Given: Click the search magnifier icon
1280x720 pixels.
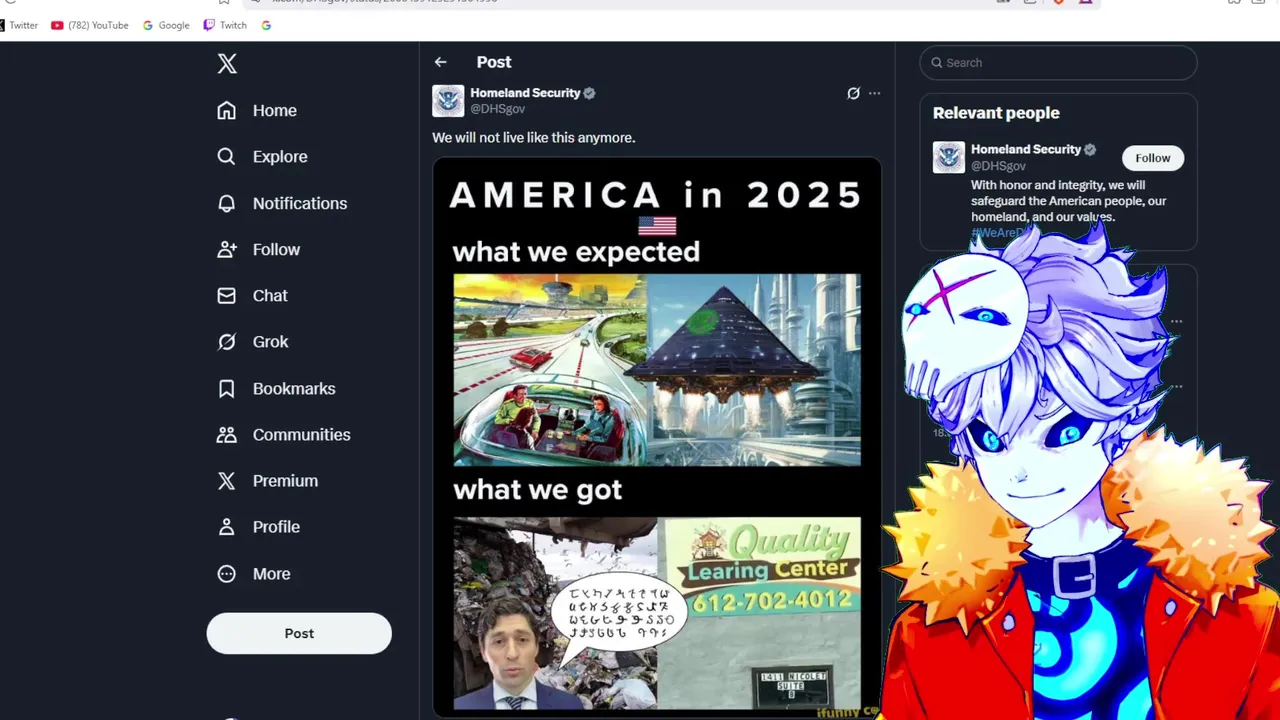Looking at the screenshot, I should [937, 62].
